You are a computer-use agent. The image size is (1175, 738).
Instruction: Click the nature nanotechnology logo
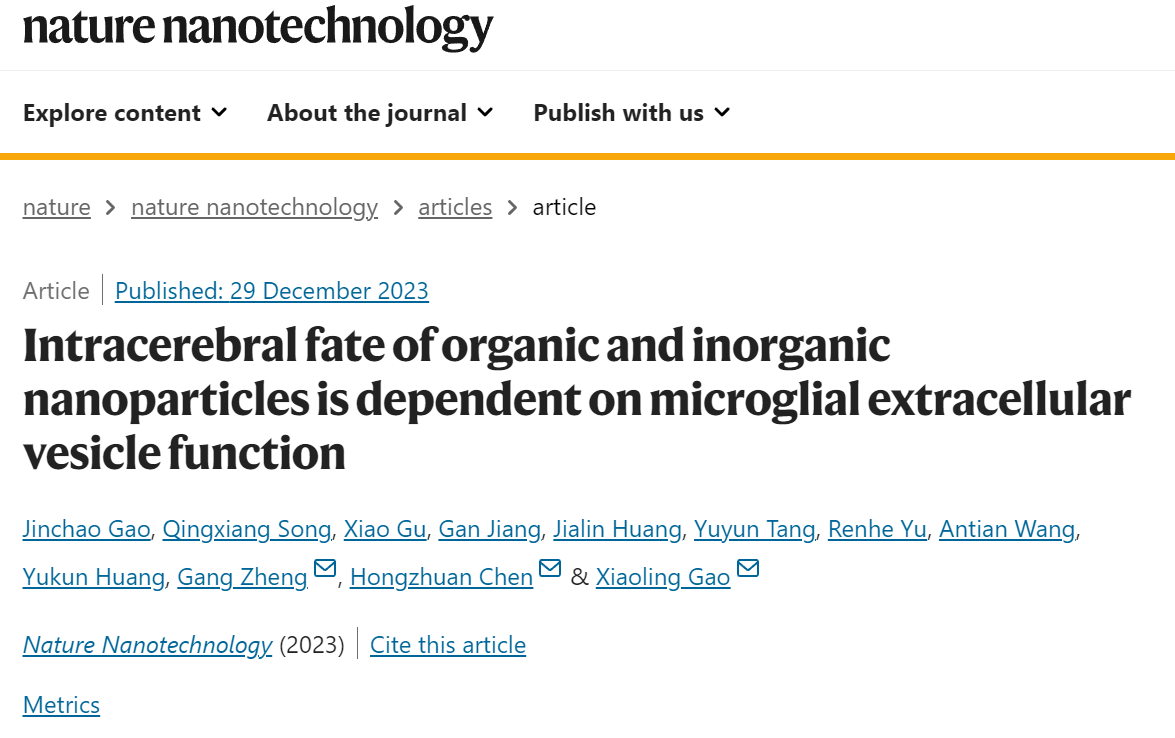pyautogui.click(x=258, y=27)
